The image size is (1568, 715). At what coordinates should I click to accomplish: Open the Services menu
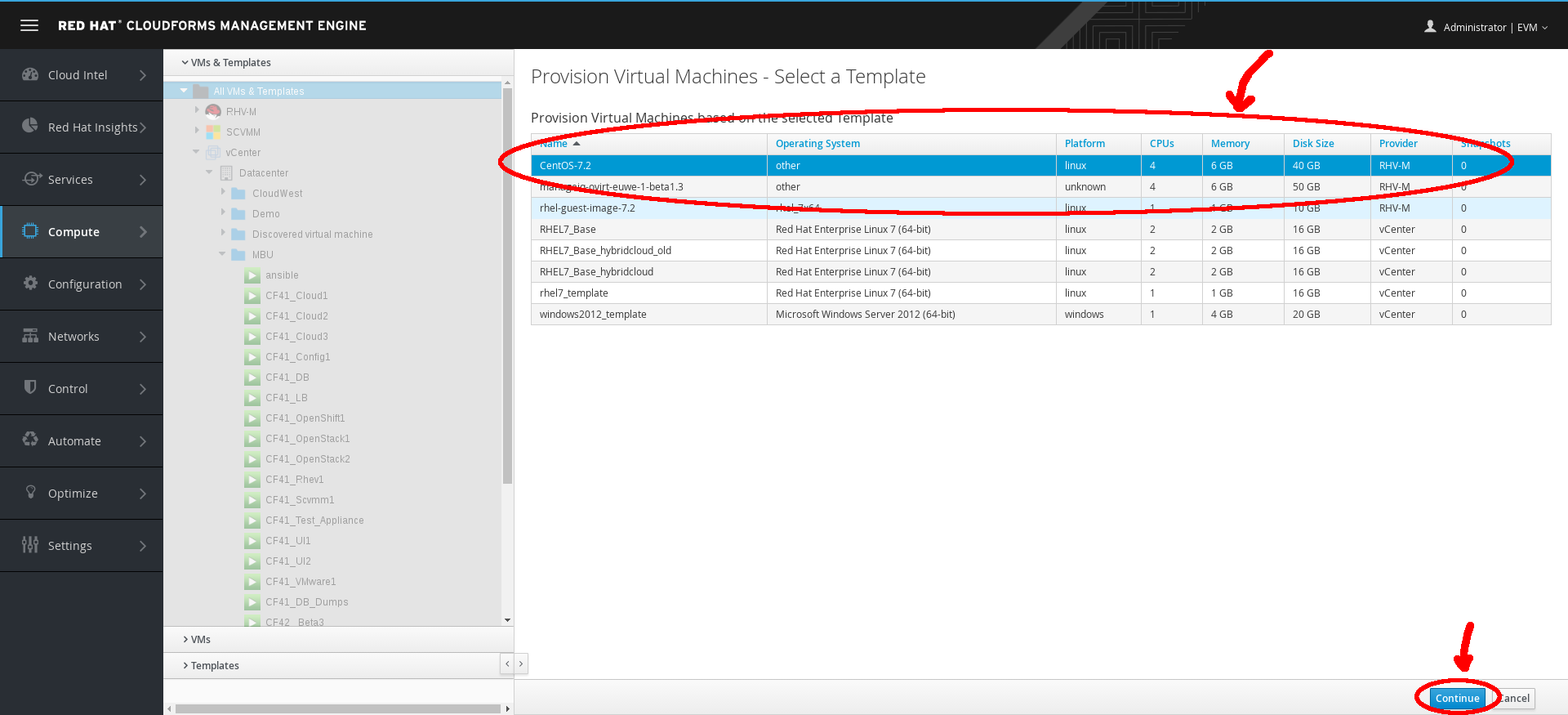click(x=82, y=180)
